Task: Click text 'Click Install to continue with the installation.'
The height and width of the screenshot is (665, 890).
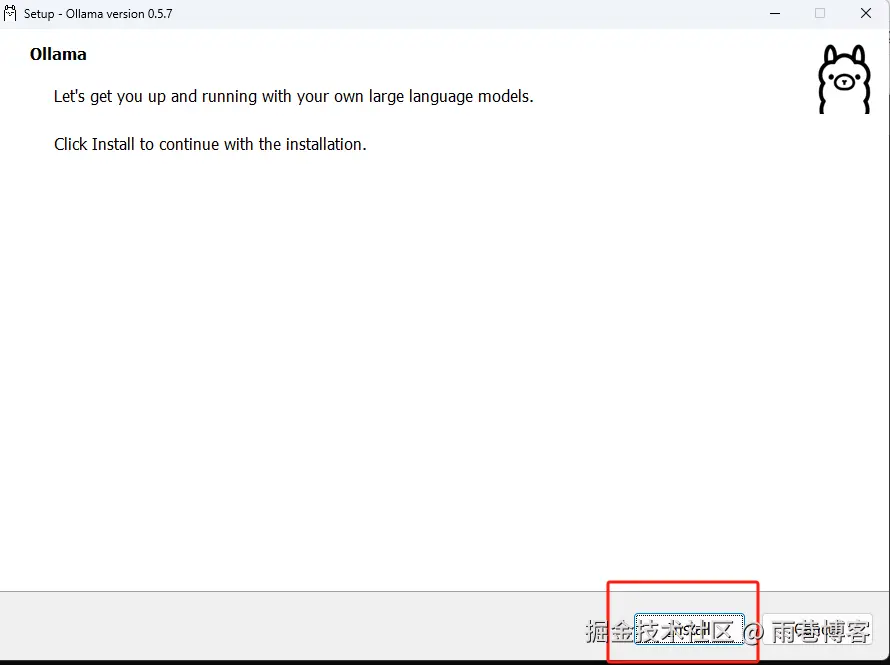Action: [x=210, y=144]
